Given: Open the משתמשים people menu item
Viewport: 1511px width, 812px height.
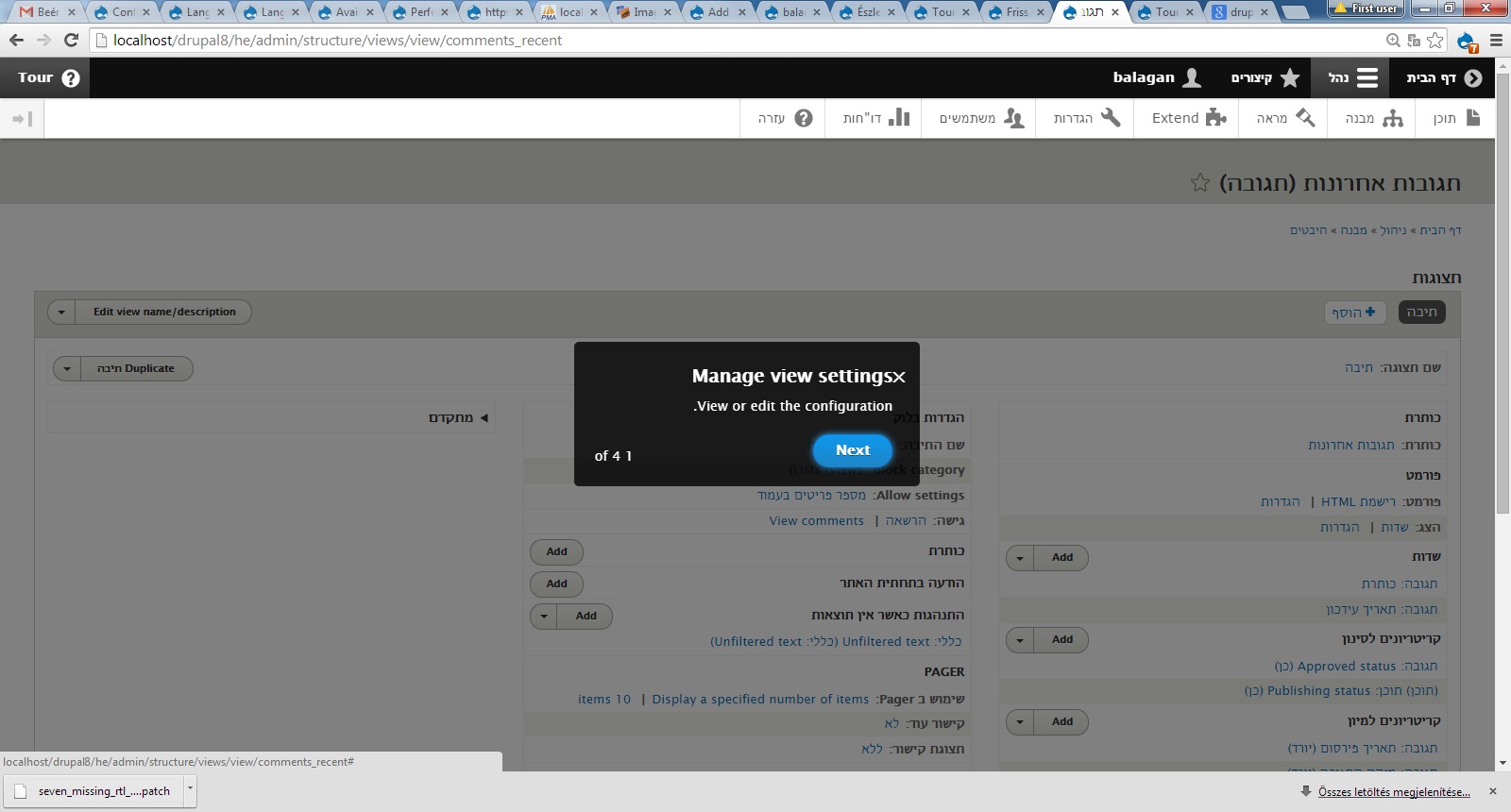Looking at the screenshot, I should (981, 118).
